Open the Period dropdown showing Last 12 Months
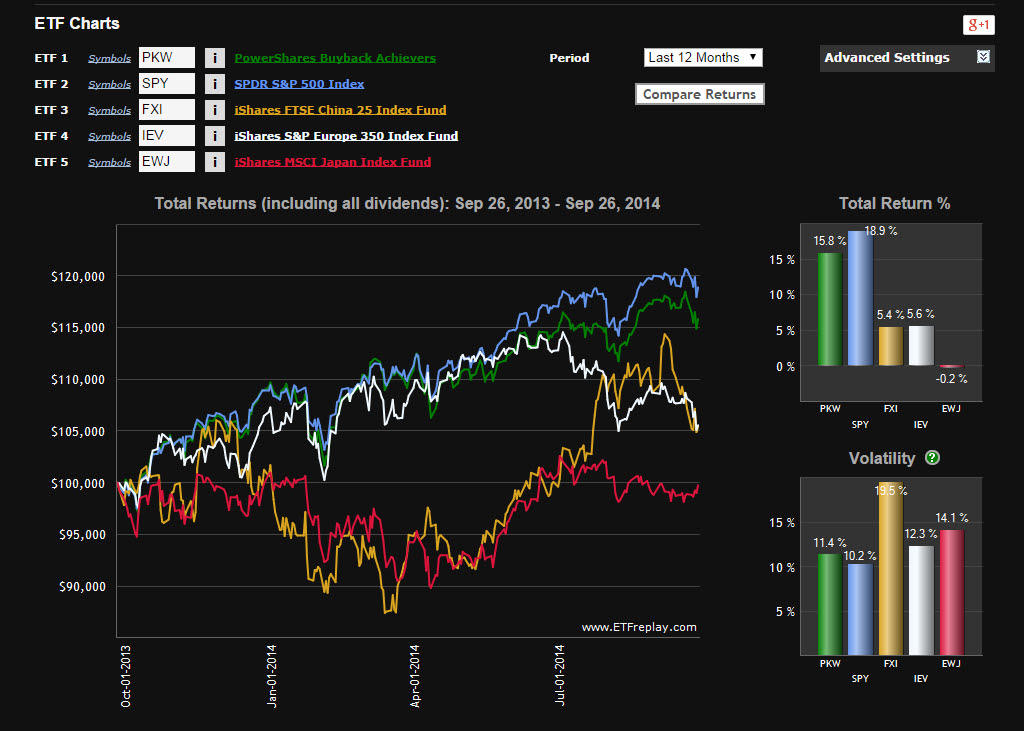This screenshot has height=731, width=1024. [702, 57]
